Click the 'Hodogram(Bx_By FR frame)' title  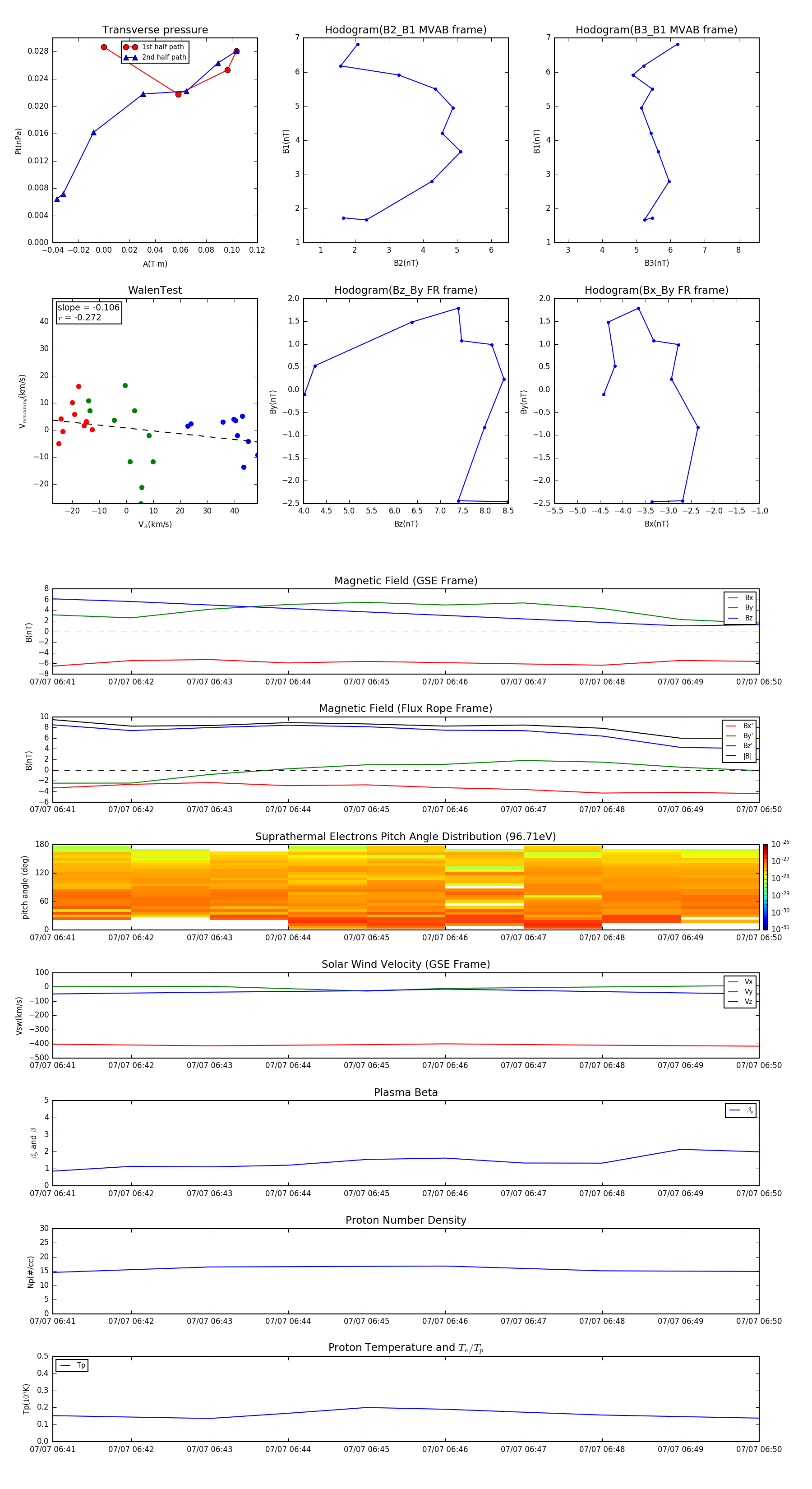[x=656, y=290]
